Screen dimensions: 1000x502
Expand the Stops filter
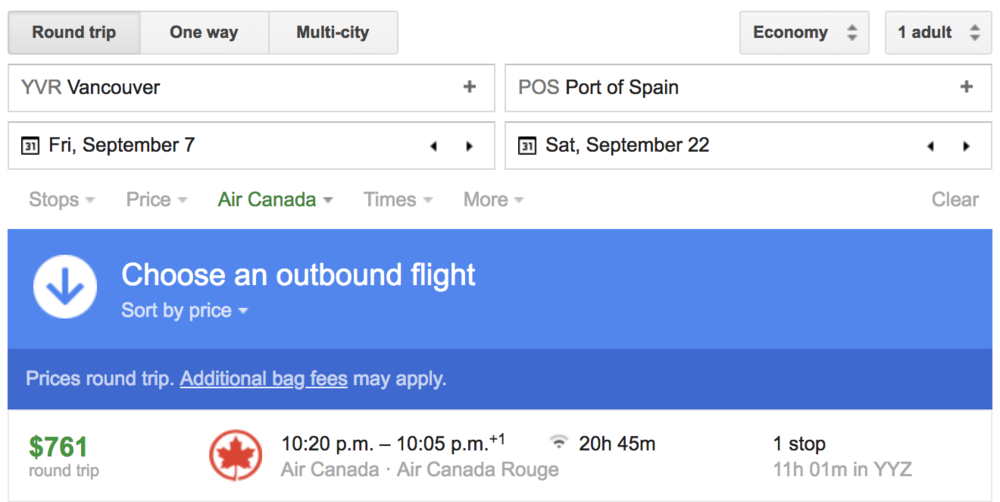62,200
